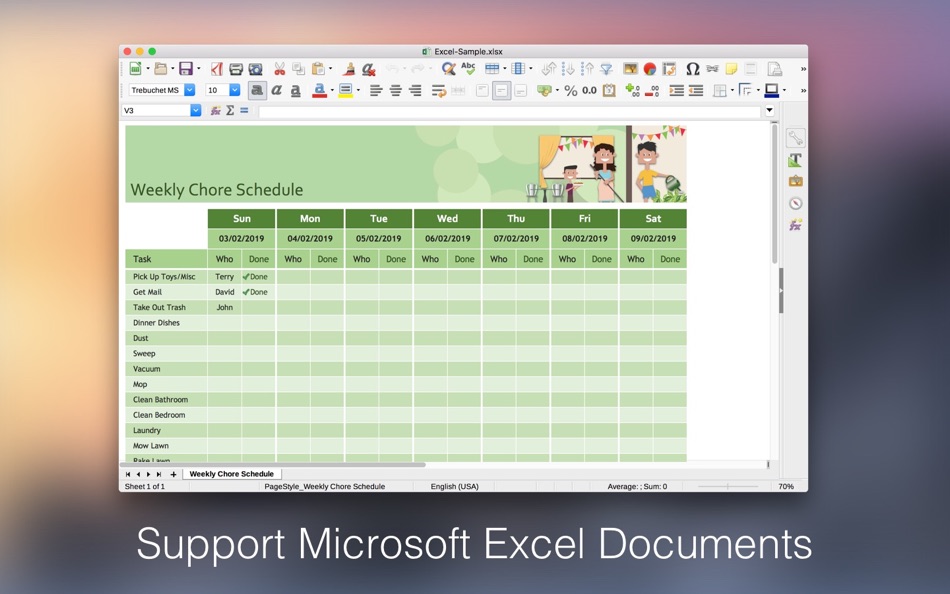Insert a comment (yellow note)
Viewport: 950px width, 594px height.
point(731,68)
